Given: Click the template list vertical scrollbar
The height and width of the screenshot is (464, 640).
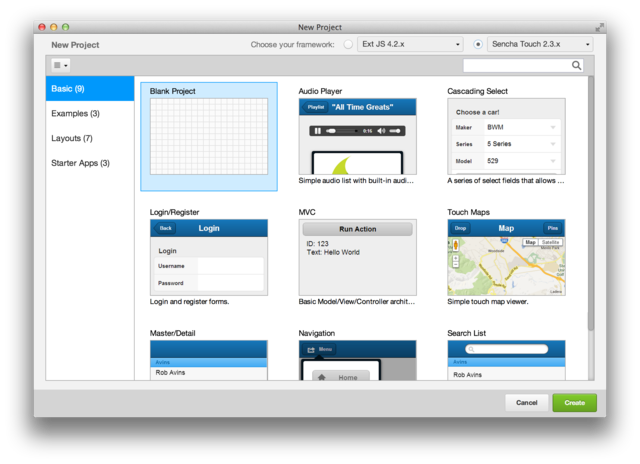Looking at the screenshot, I should coord(590,200).
